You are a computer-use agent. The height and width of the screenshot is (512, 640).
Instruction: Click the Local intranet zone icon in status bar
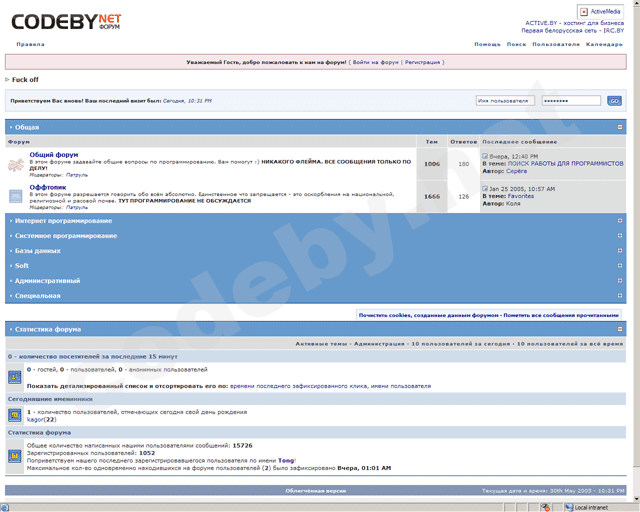[569, 508]
